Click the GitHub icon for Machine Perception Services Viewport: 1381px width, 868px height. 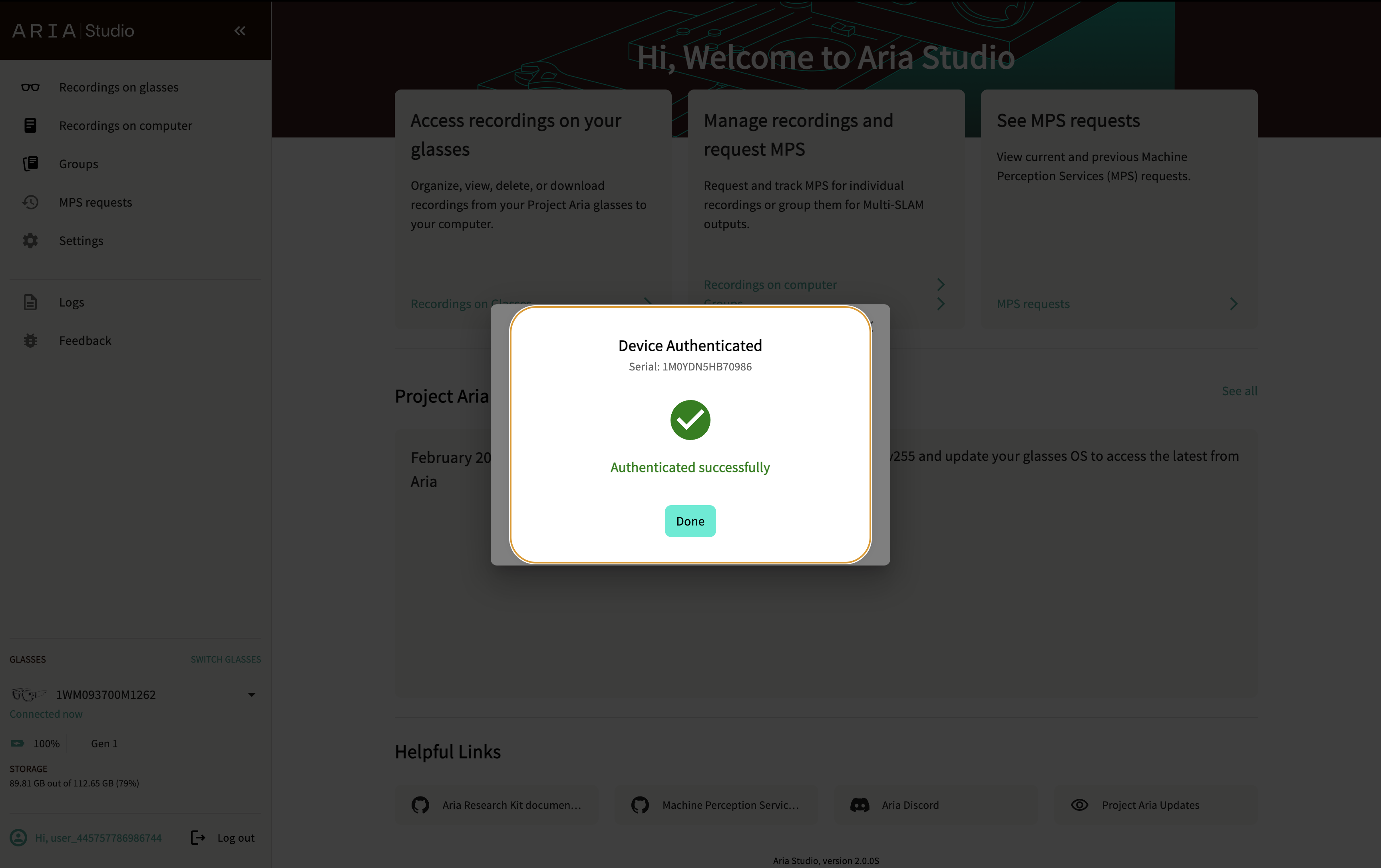tap(640, 805)
